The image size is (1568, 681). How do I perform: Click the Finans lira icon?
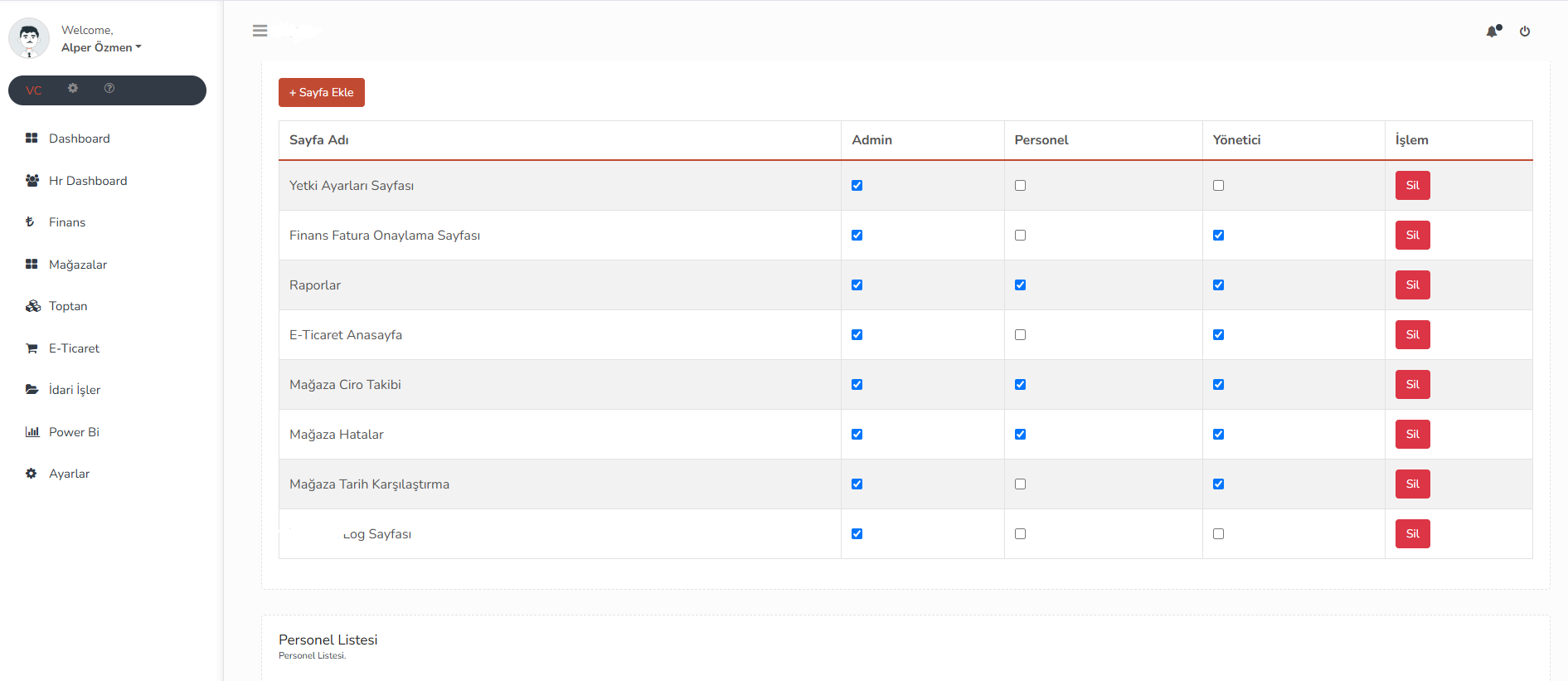pos(31,222)
